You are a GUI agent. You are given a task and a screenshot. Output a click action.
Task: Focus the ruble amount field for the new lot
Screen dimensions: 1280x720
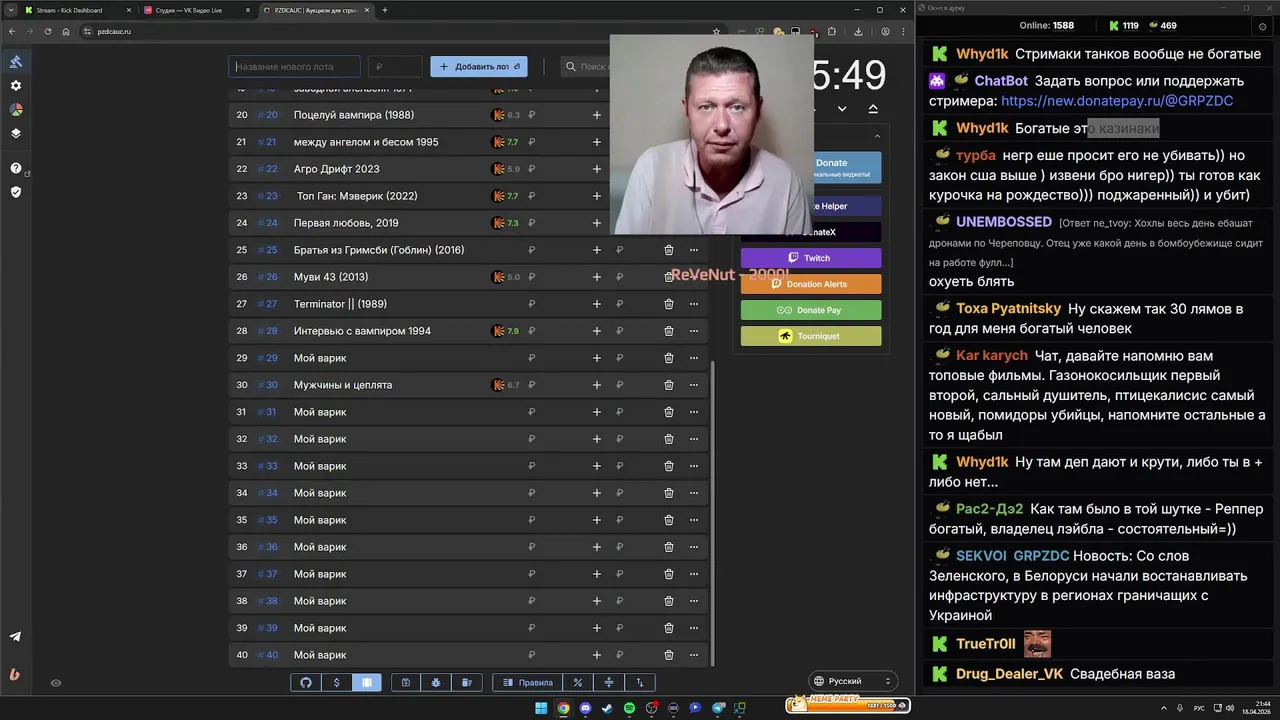coord(396,67)
